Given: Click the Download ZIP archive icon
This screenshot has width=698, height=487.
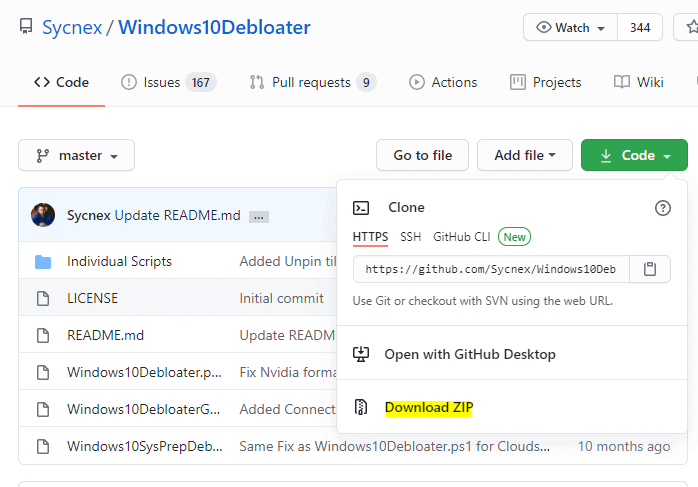Looking at the screenshot, I should click(x=362, y=408).
